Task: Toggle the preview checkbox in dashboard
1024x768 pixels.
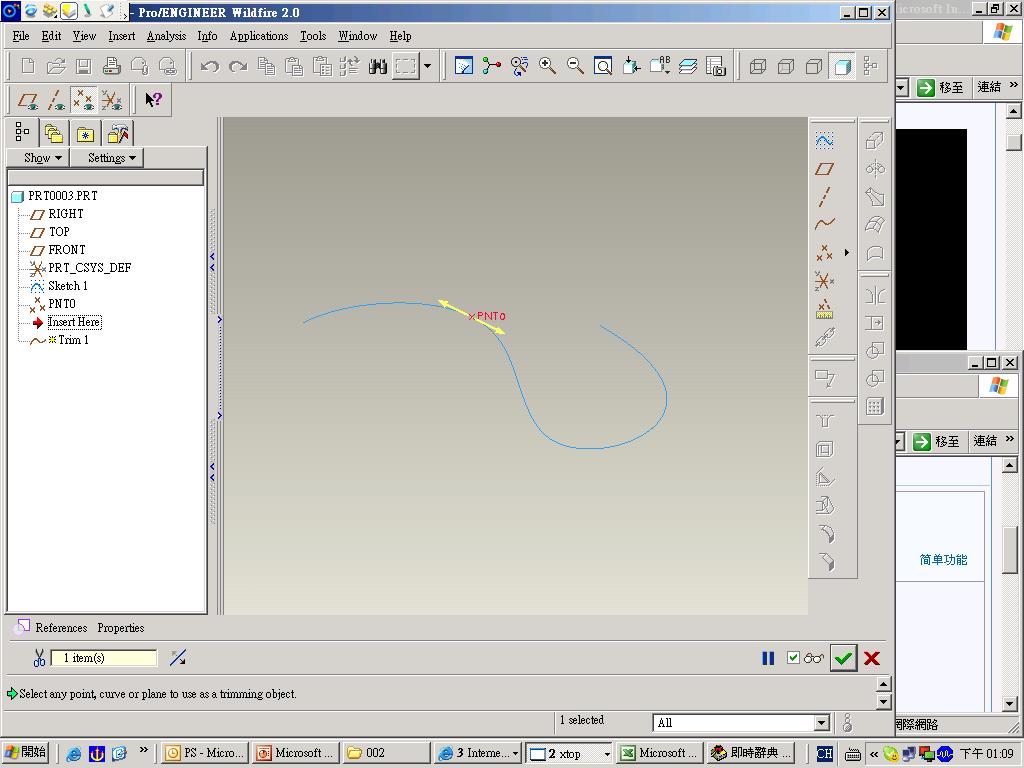Action: [x=793, y=658]
